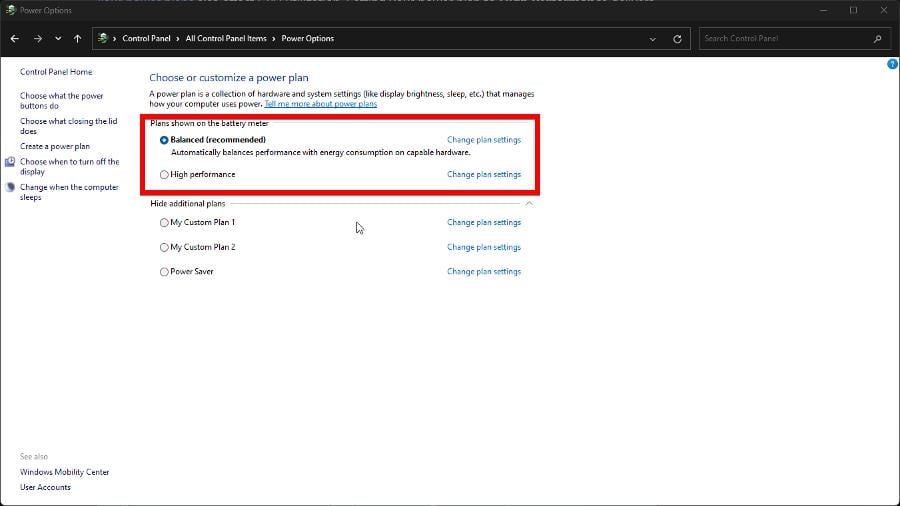The image size is (900, 506).
Task: Open Change when the computer sleeps
Action: pyautogui.click(x=69, y=192)
